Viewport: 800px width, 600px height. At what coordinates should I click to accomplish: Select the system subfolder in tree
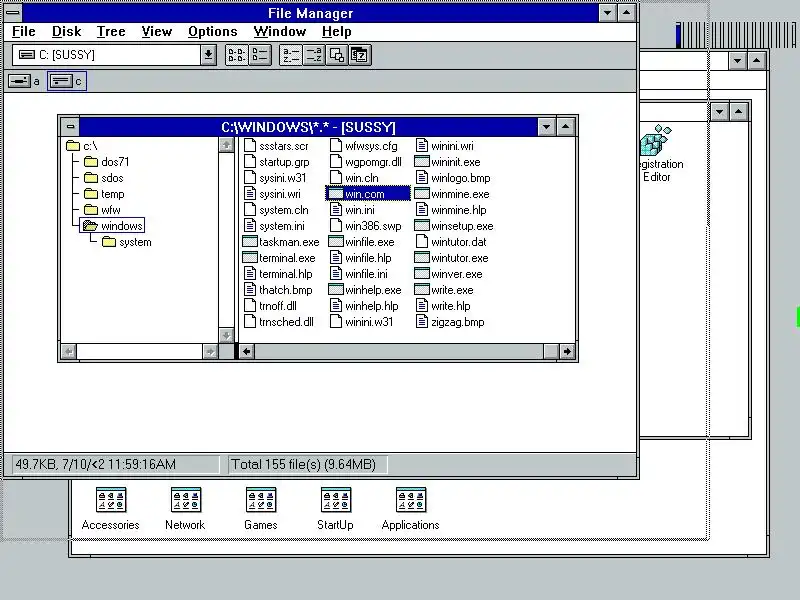click(127, 242)
